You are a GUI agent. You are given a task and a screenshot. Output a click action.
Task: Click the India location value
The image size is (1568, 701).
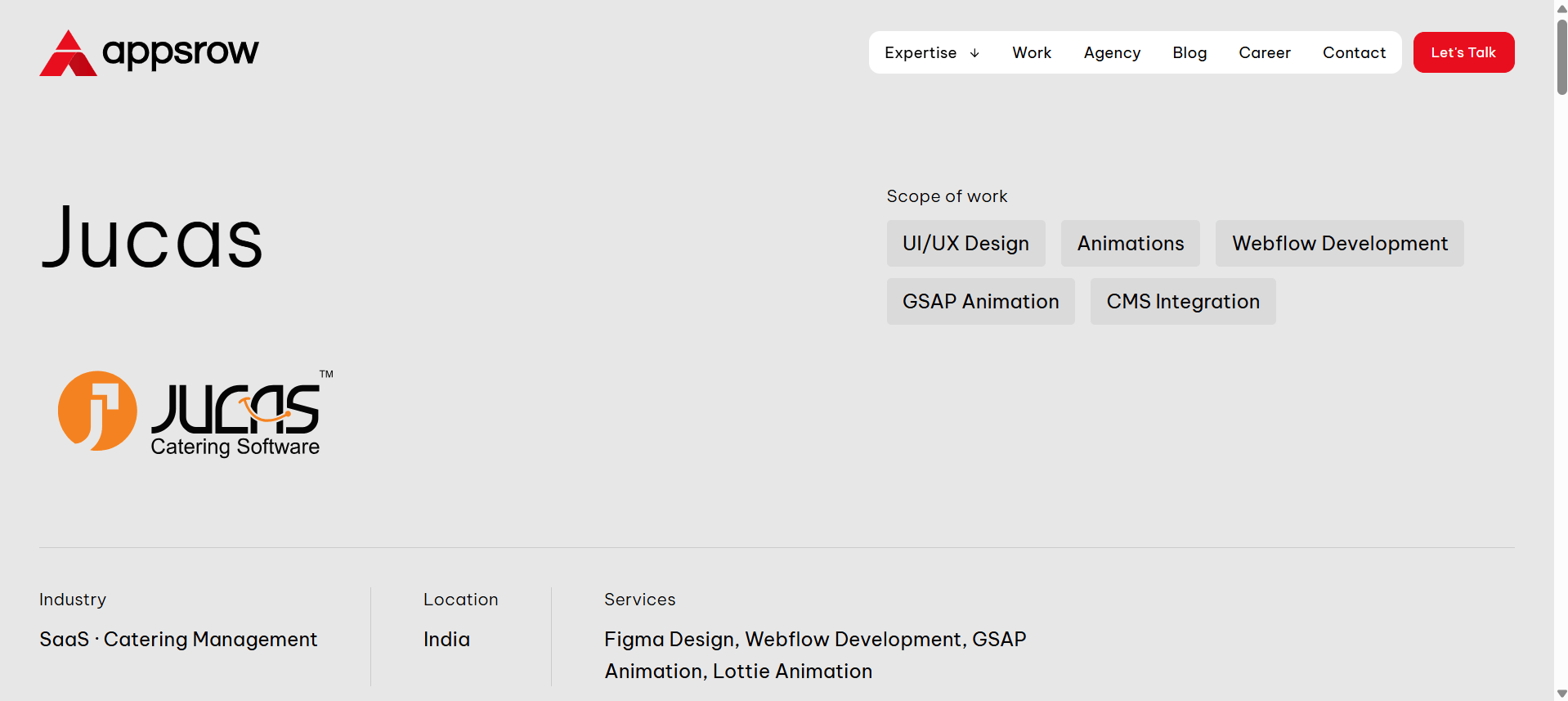[x=446, y=639]
